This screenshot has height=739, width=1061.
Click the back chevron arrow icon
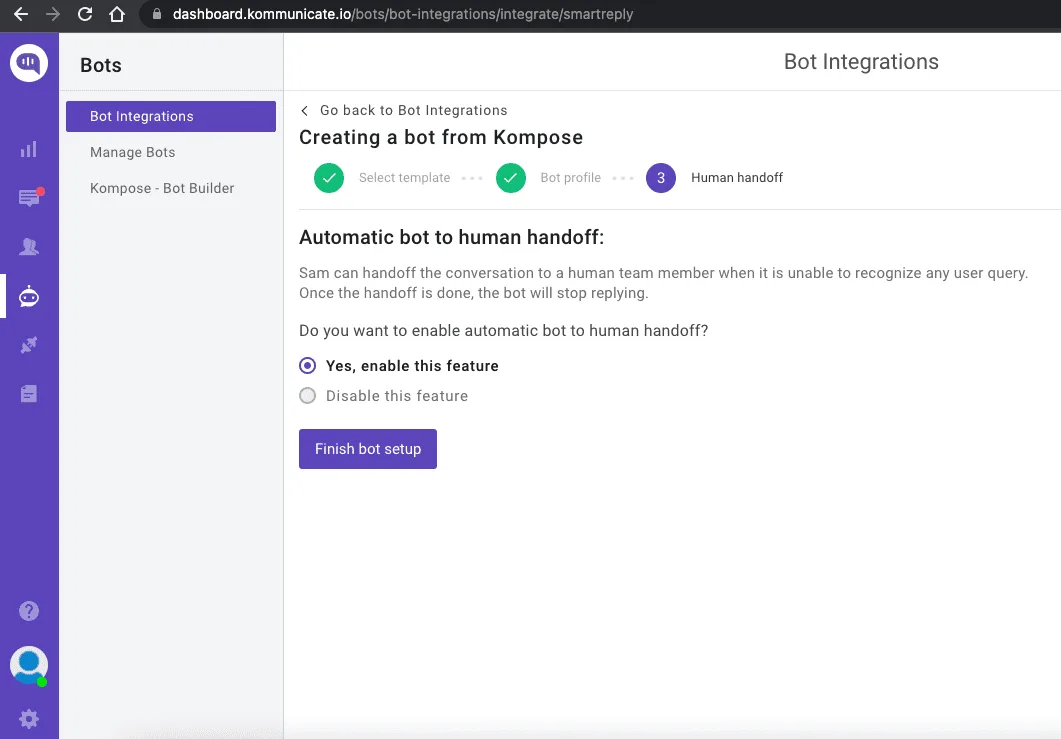pos(304,110)
